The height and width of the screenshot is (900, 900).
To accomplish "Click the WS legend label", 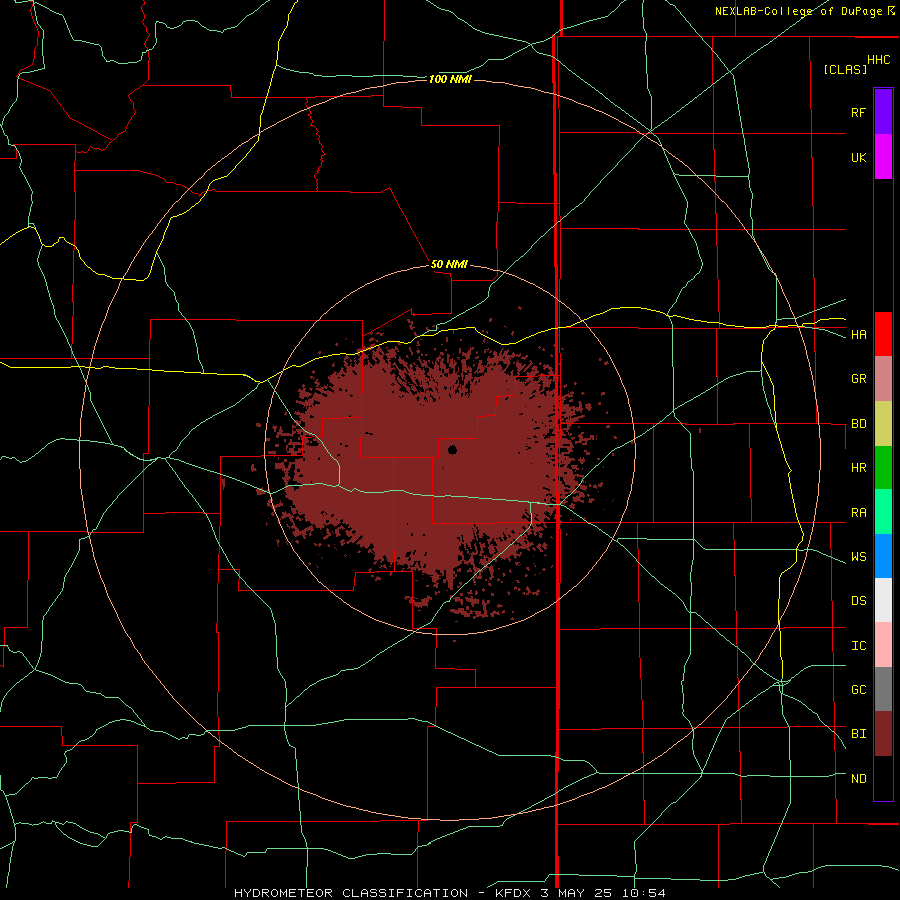I will pos(858,557).
